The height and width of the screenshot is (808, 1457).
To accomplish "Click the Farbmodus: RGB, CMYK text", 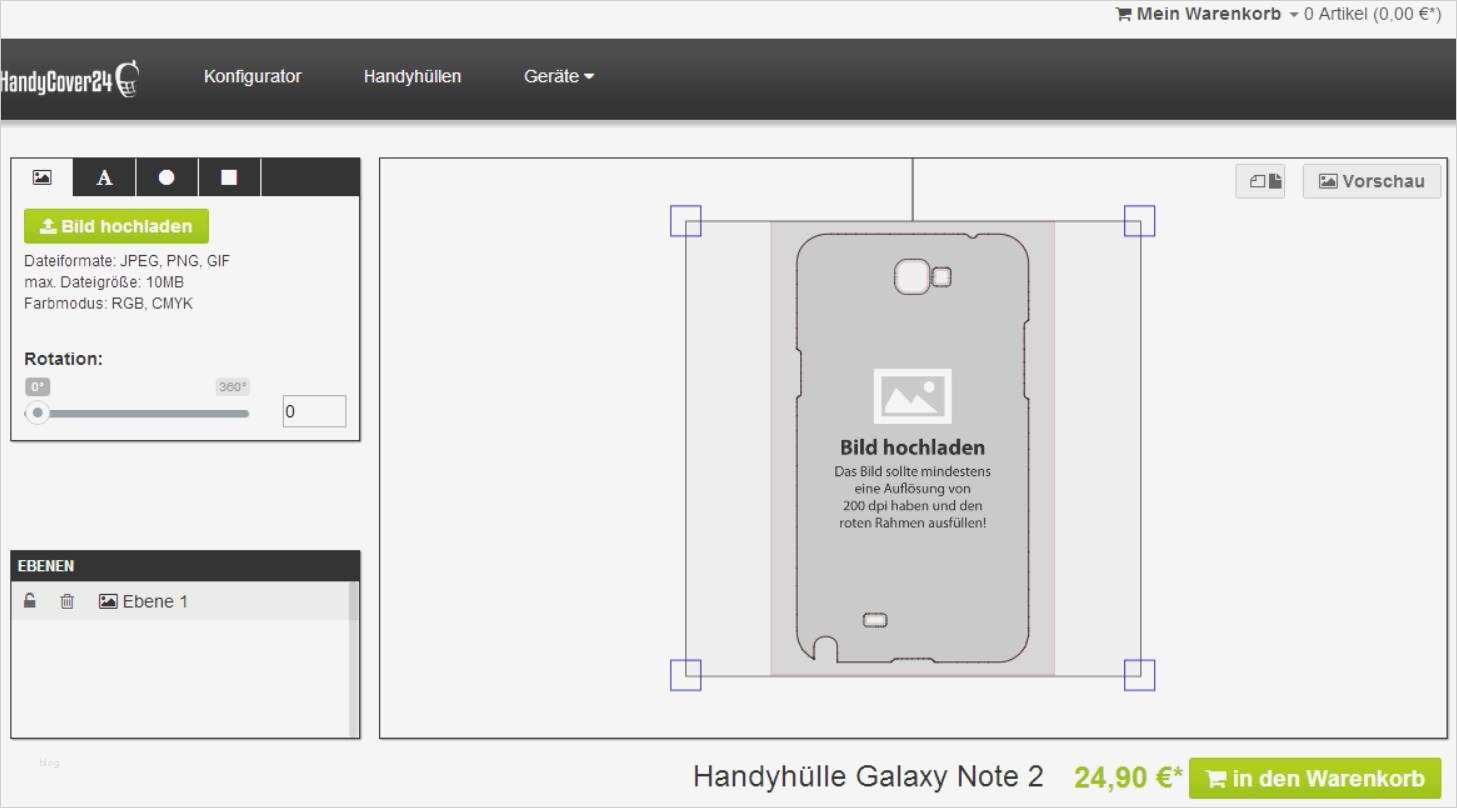I will [x=108, y=303].
